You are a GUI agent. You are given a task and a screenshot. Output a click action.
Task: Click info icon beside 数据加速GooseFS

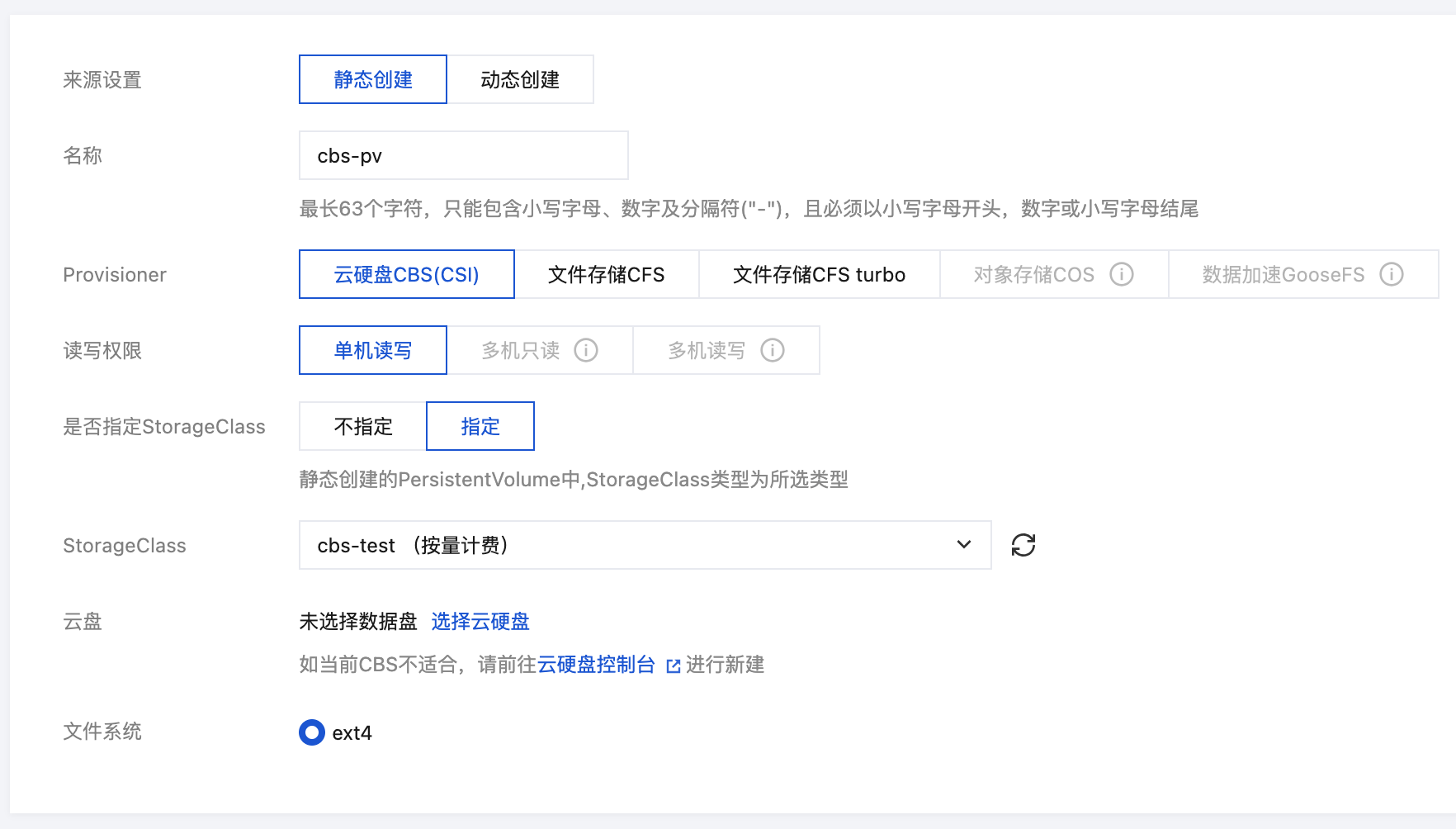(x=1391, y=274)
